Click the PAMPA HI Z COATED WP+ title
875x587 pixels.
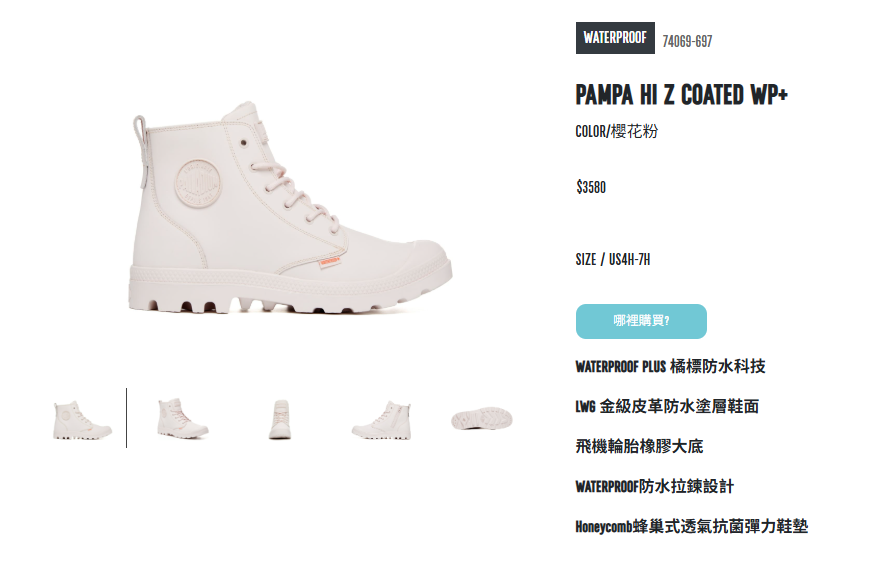[x=681, y=95]
